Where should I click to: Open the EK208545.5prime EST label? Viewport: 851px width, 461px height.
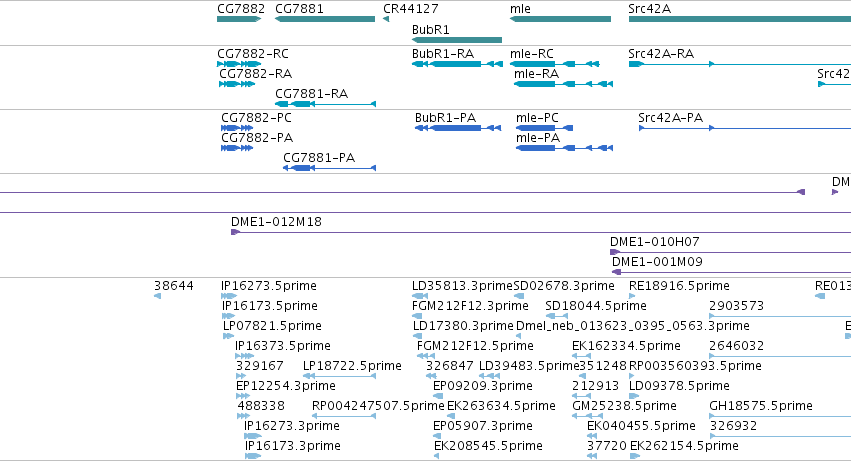488,447
